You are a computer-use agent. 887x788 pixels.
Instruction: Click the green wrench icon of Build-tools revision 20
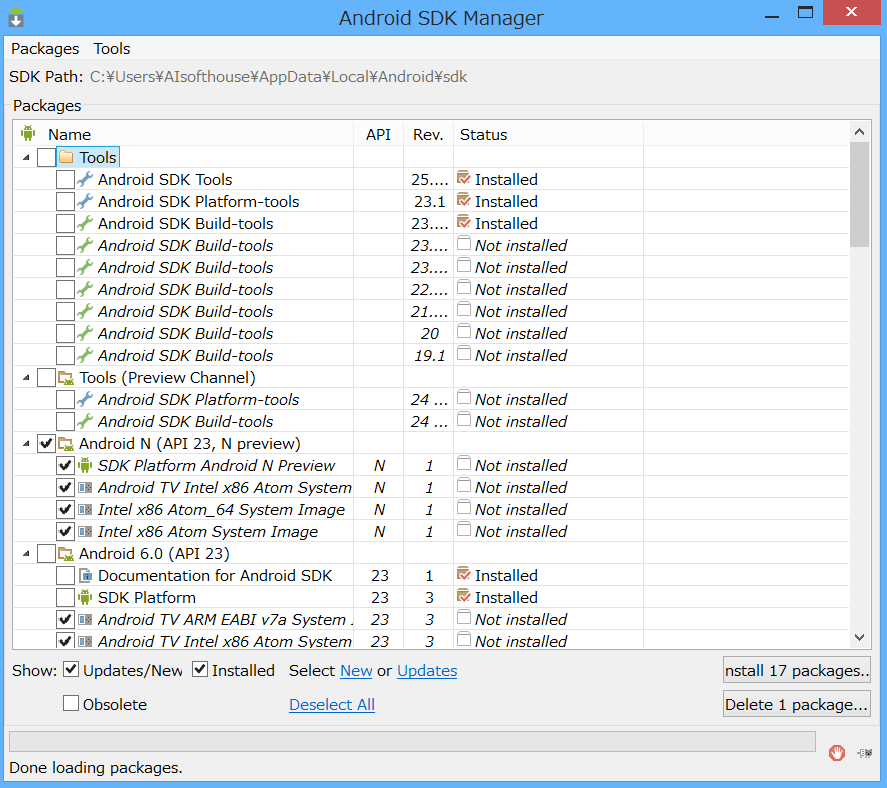pyautogui.click(x=85, y=333)
